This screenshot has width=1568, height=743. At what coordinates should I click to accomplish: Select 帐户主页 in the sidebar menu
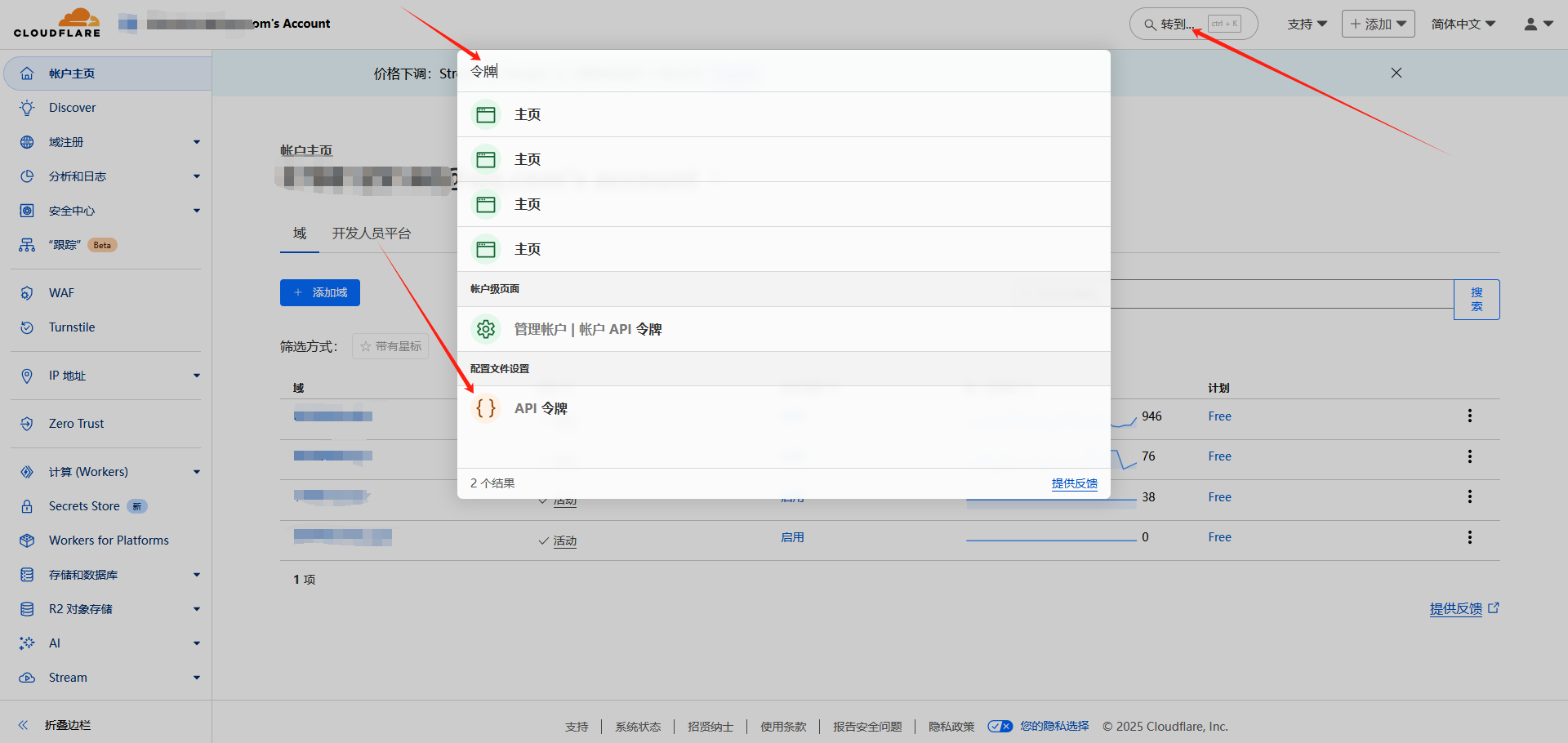72,73
